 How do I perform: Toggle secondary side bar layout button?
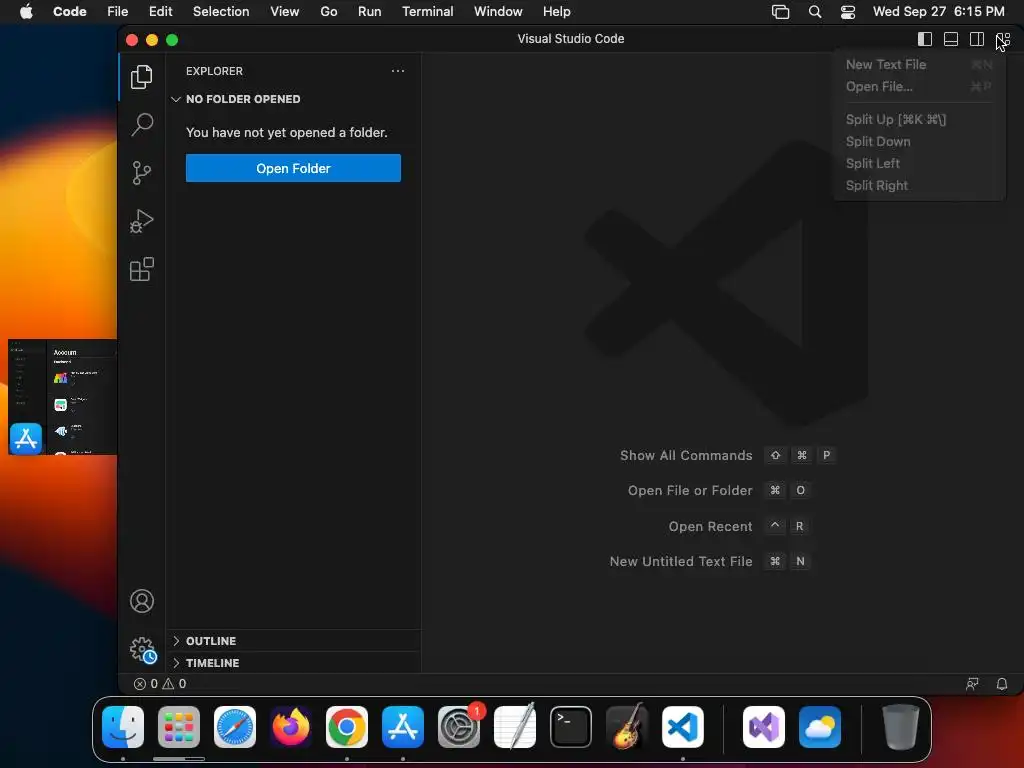tap(977, 39)
